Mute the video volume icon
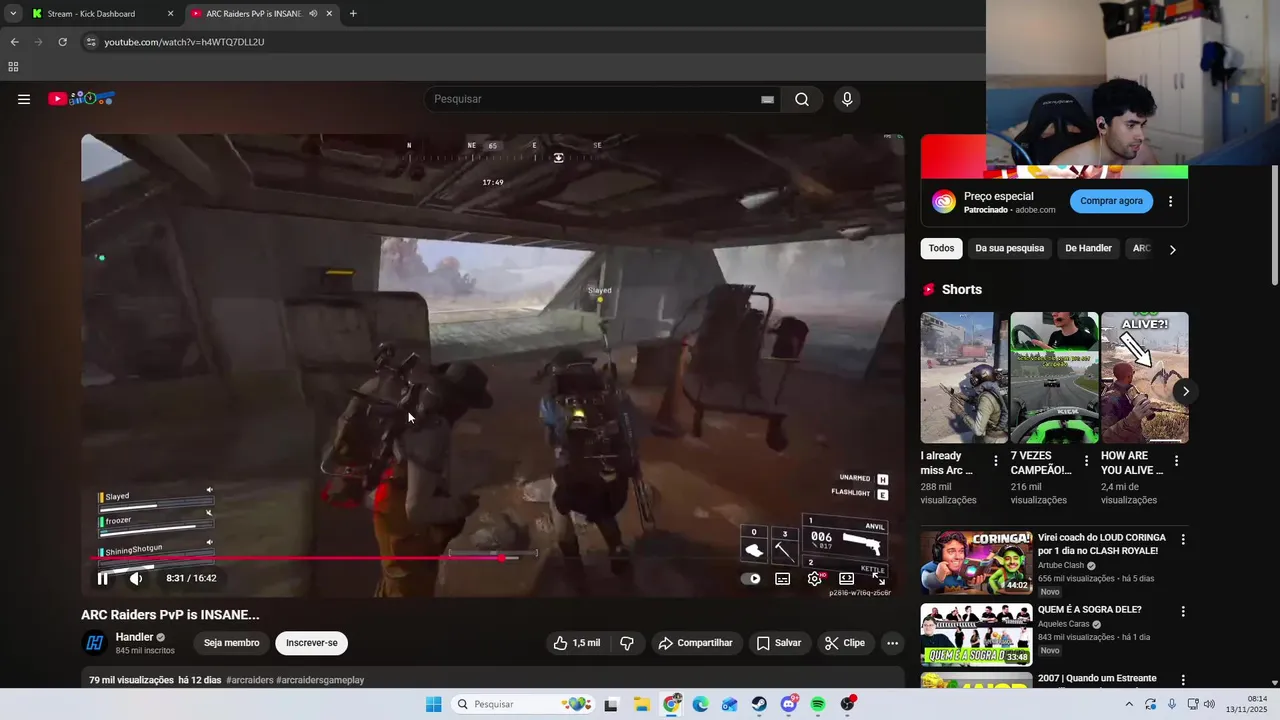 136,578
